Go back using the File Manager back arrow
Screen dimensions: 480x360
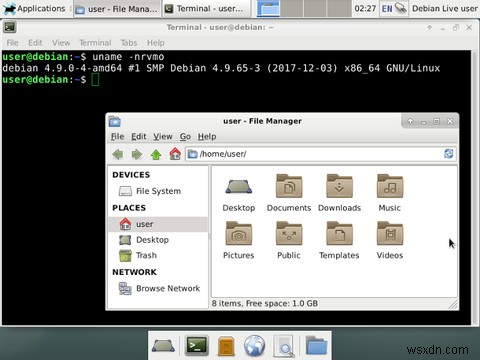(x=118, y=154)
